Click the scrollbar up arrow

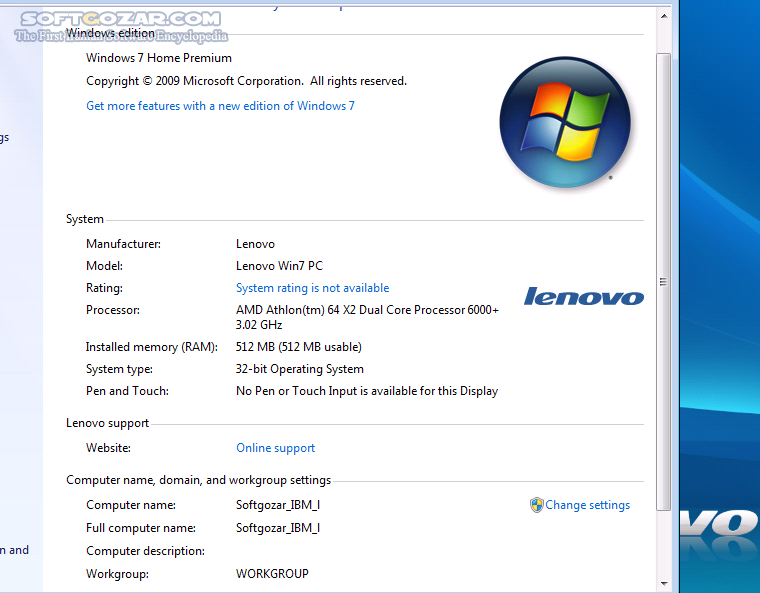pos(664,16)
